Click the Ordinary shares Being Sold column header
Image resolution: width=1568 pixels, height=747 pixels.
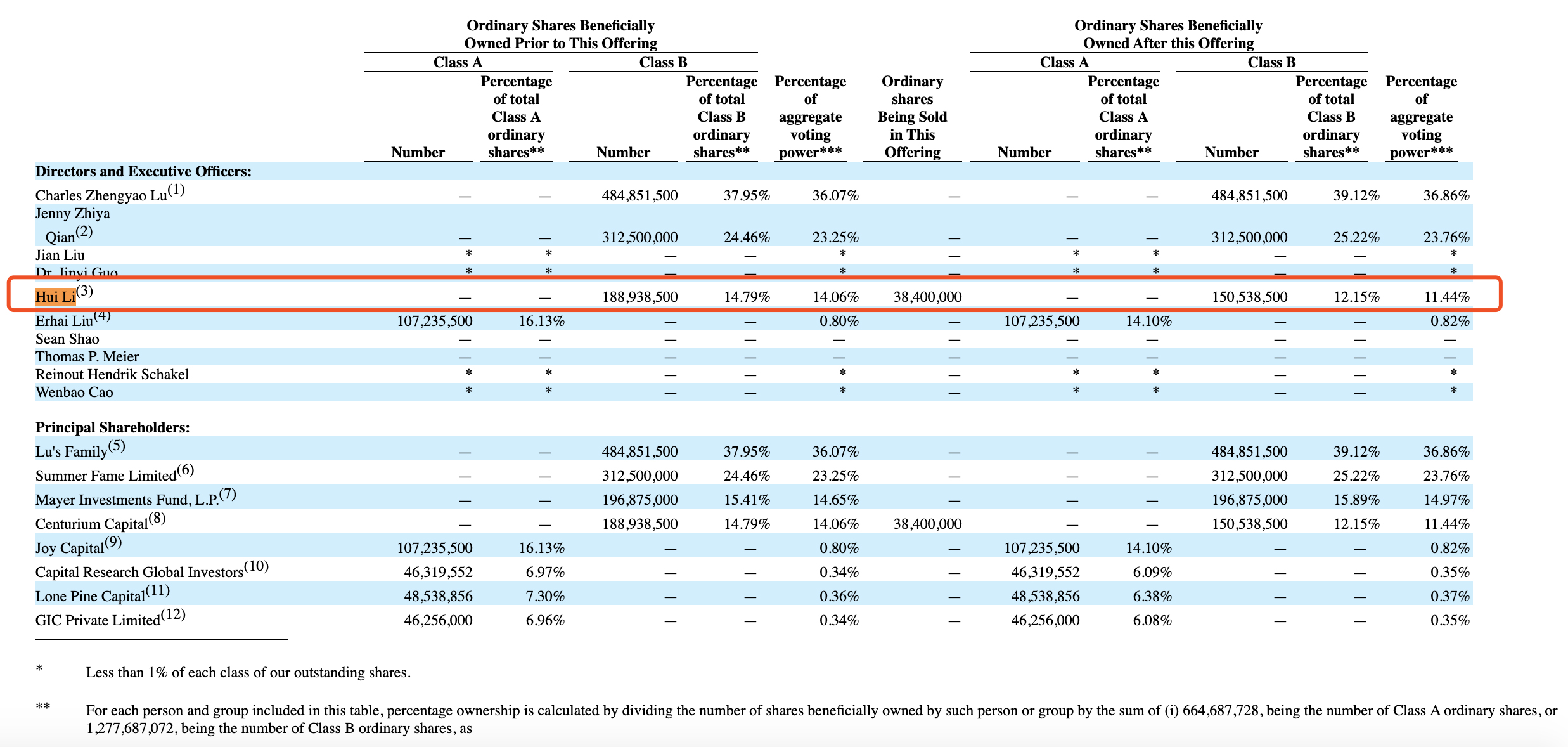[x=912, y=117]
